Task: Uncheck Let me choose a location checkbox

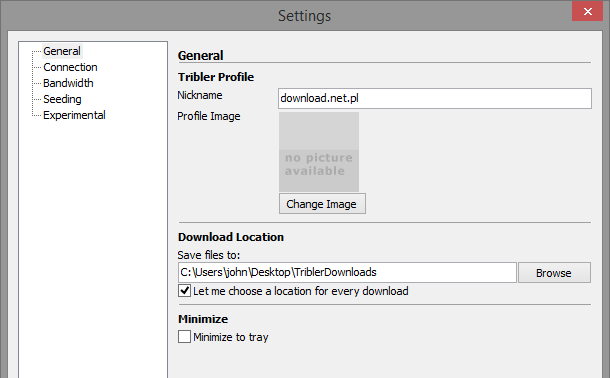Action: pyautogui.click(x=184, y=291)
